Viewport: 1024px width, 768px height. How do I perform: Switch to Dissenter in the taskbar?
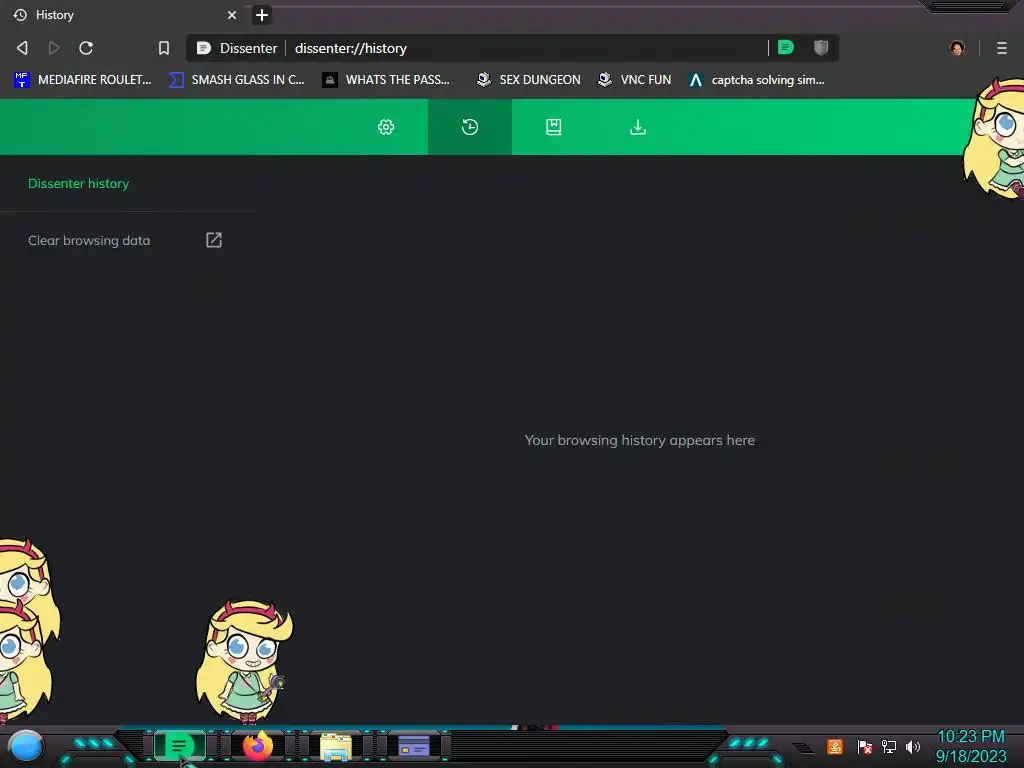point(179,745)
